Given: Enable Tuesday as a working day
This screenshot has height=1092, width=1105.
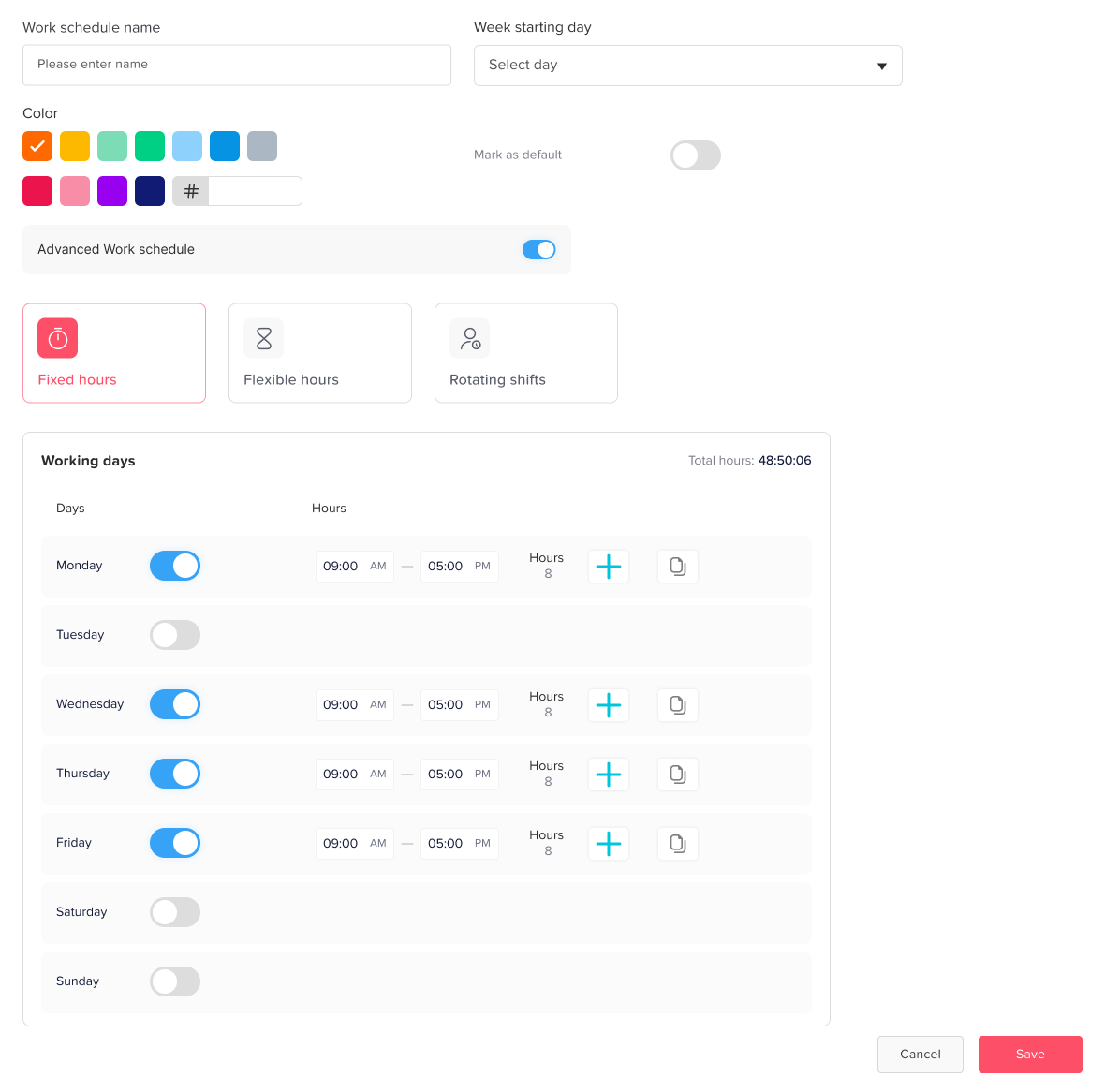Looking at the screenshot, I should point(175,635).
